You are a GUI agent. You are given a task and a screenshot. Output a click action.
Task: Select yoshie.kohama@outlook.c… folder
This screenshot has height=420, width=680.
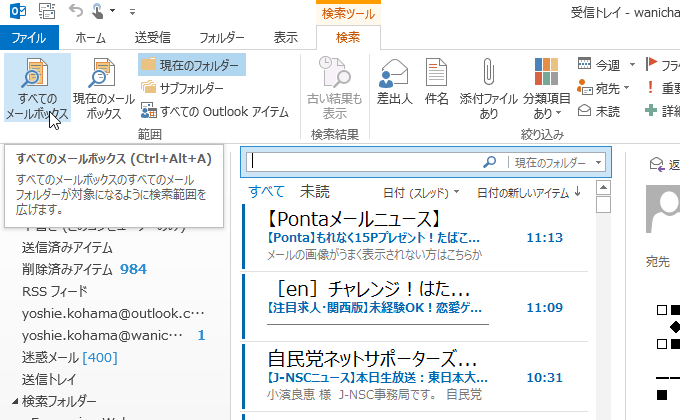point(113,313)
